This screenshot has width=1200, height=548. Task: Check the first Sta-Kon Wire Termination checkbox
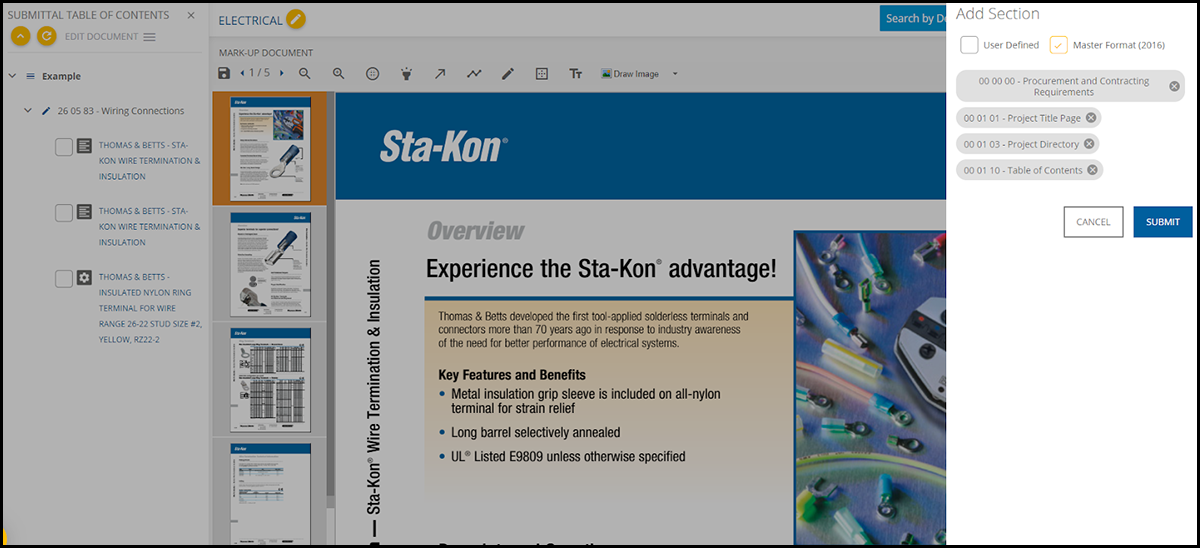[63, 147]
